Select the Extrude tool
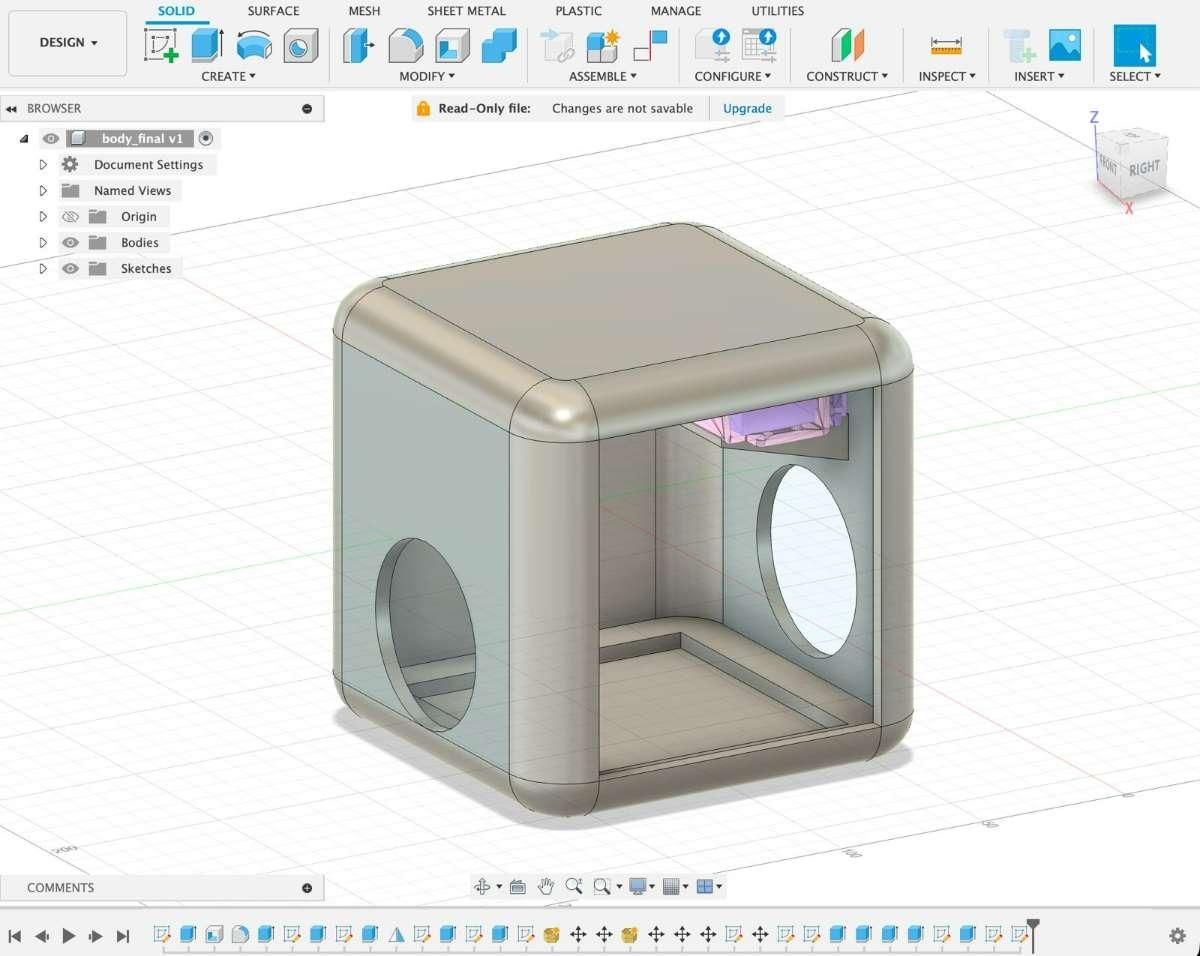The image size is (1200, 956). pyautogui.click(x=207, y=45)
